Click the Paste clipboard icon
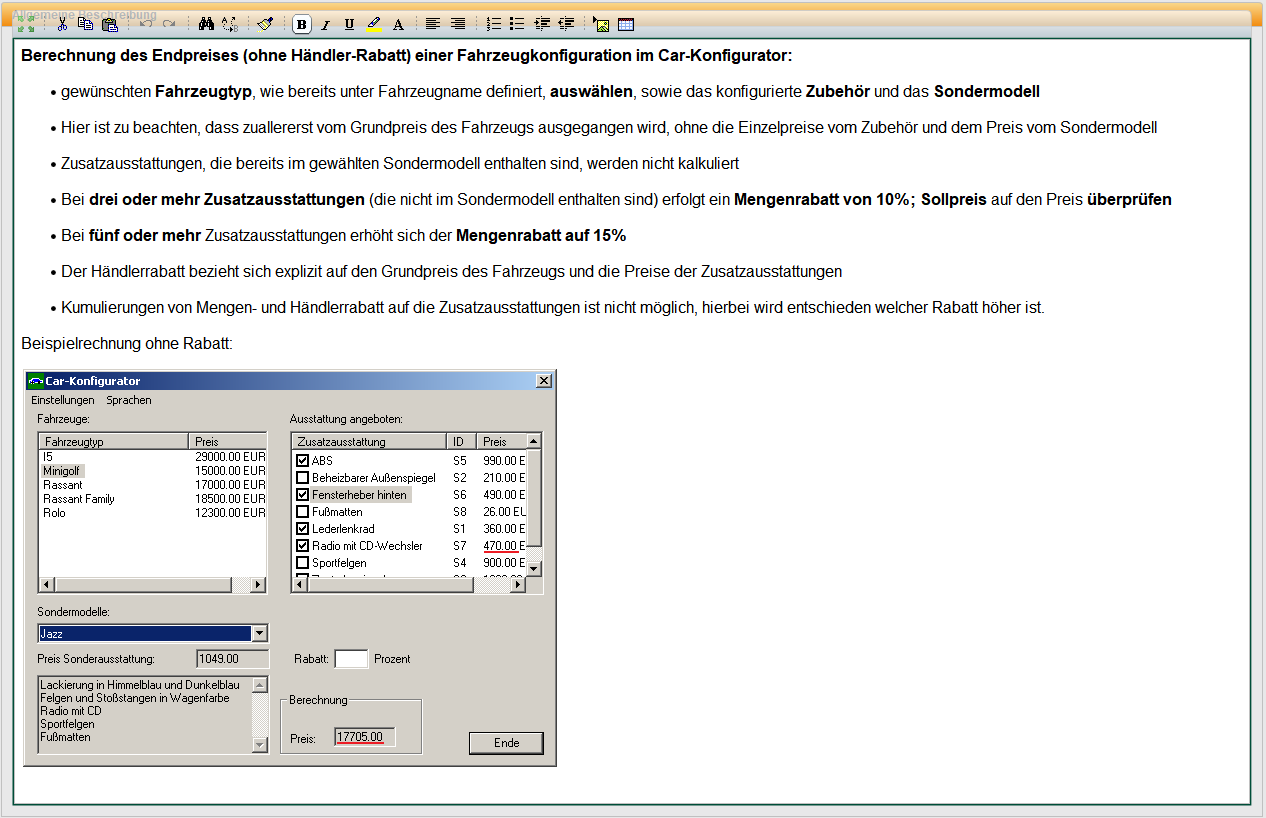This screenshot has width=1266, height=818. [109, 24]
